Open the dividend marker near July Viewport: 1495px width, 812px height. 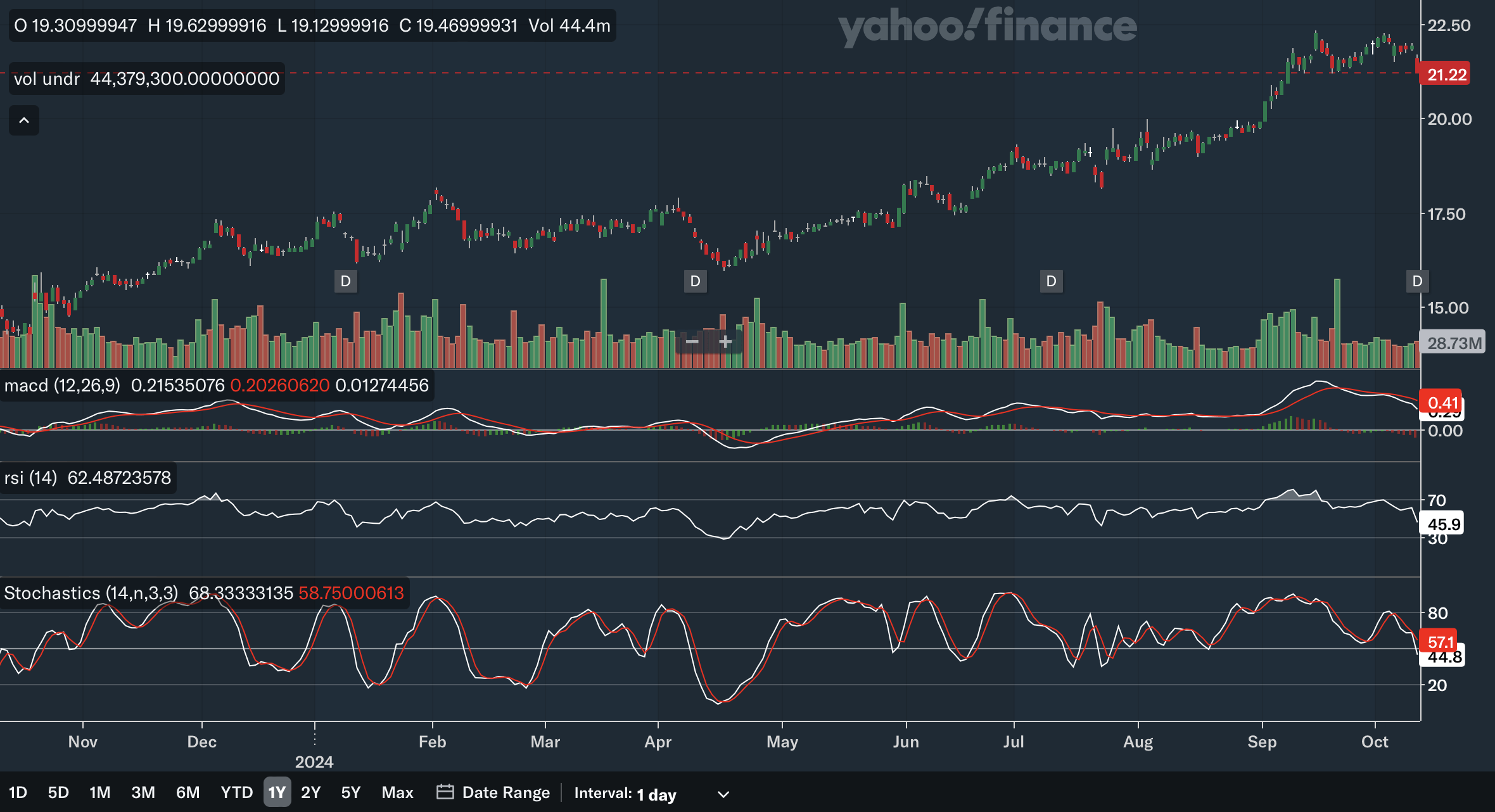(x=1051, y=281)
